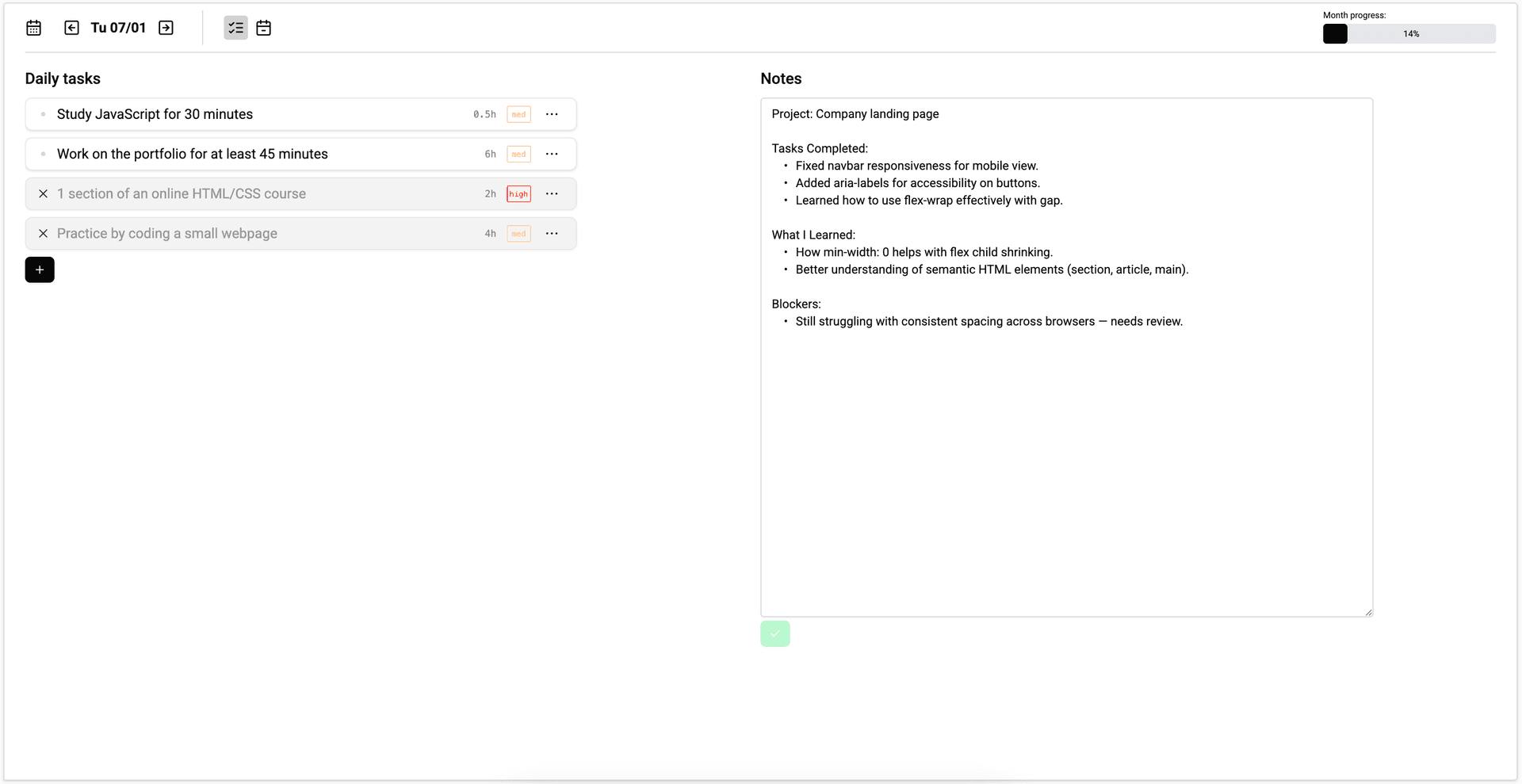
Task: Click the med priority badge on portfolio task
Action: tap(518, 154)
